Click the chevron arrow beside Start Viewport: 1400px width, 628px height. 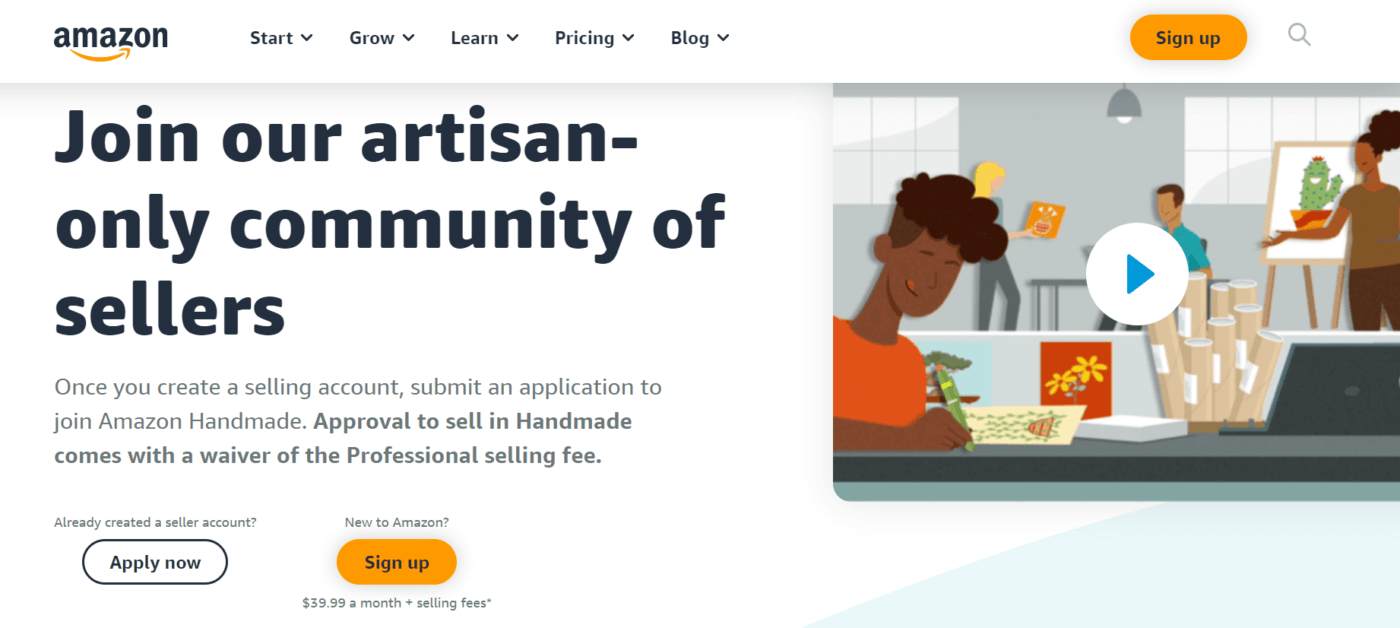coord(307,38)
